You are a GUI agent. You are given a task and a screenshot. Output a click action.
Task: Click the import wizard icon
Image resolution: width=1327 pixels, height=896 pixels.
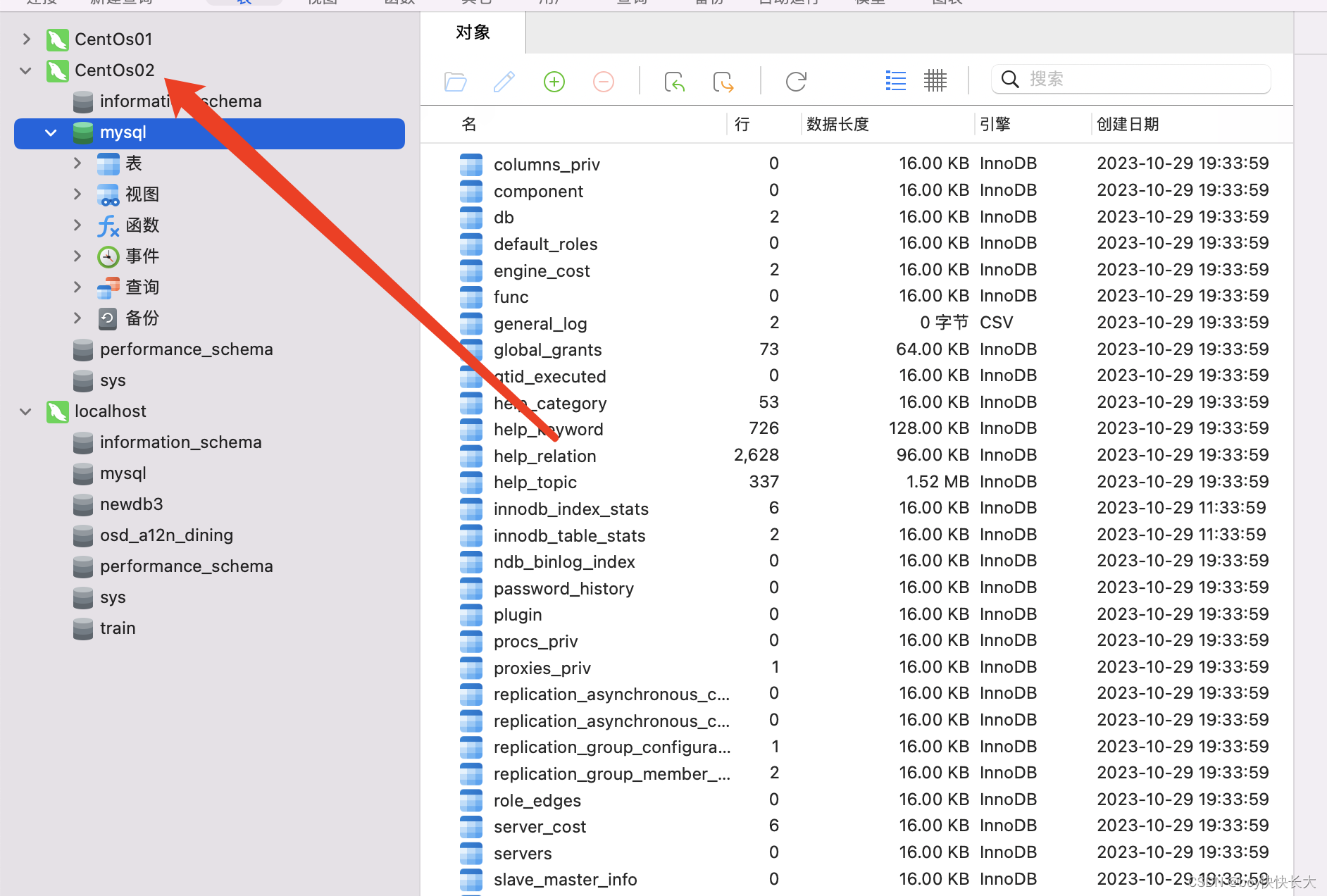click(674, 82)
